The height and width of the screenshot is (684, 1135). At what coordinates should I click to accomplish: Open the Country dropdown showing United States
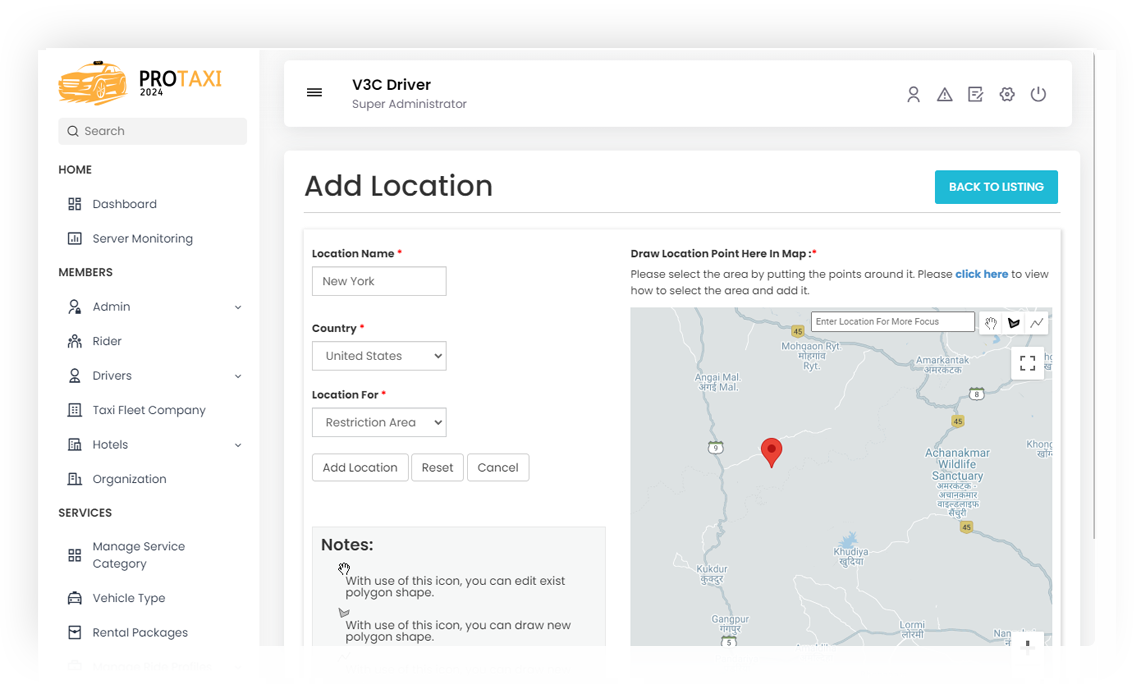click(x=379, y=356)
